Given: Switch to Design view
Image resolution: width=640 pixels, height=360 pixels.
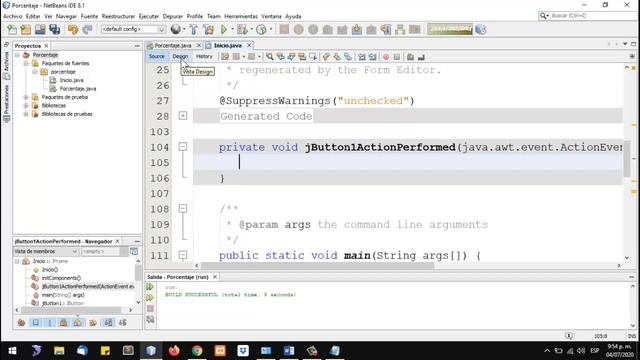Looking at the screenshot, I should coord(180,56).
